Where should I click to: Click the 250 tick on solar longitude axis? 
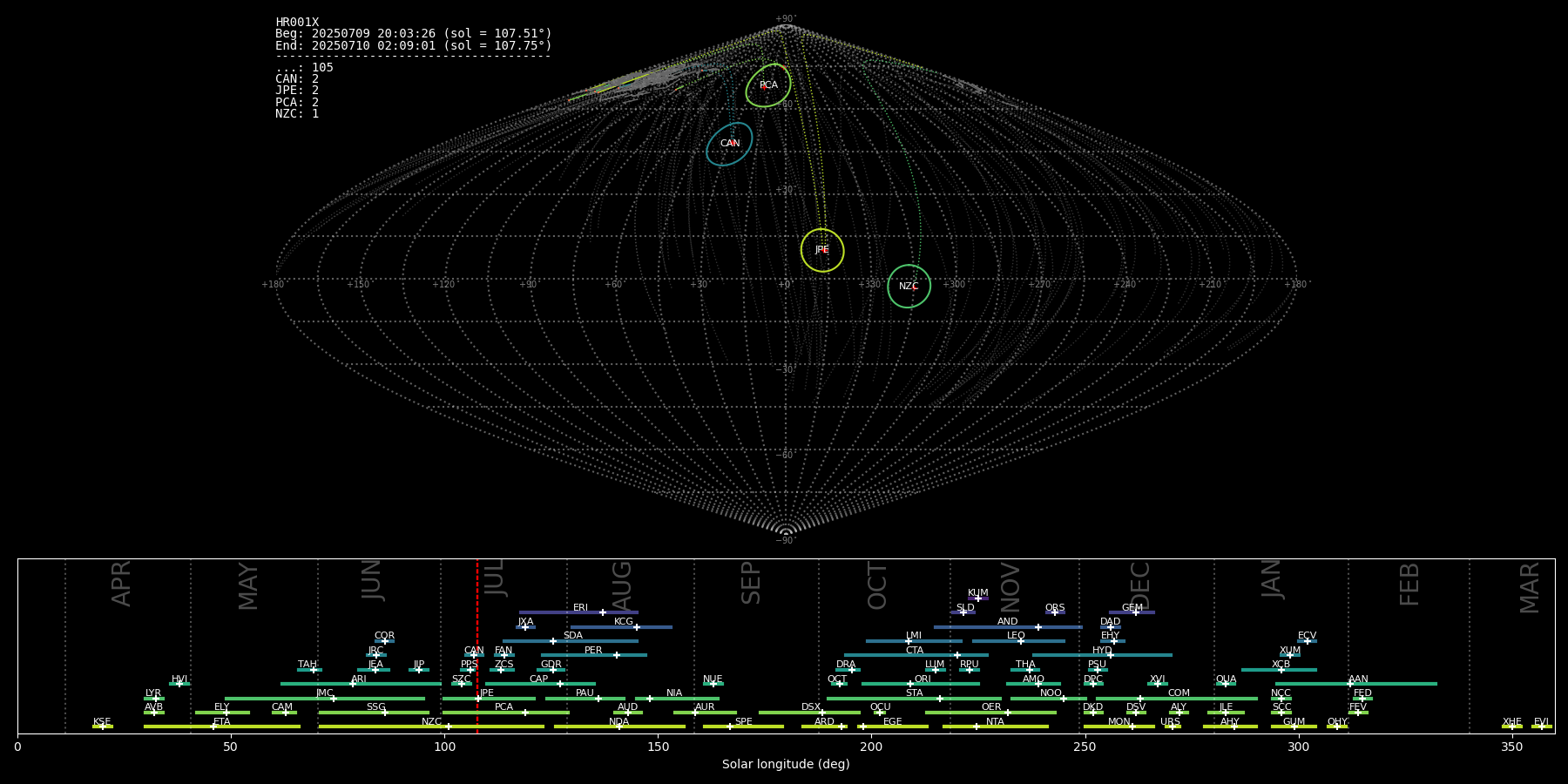click(x=1085, y=747)
